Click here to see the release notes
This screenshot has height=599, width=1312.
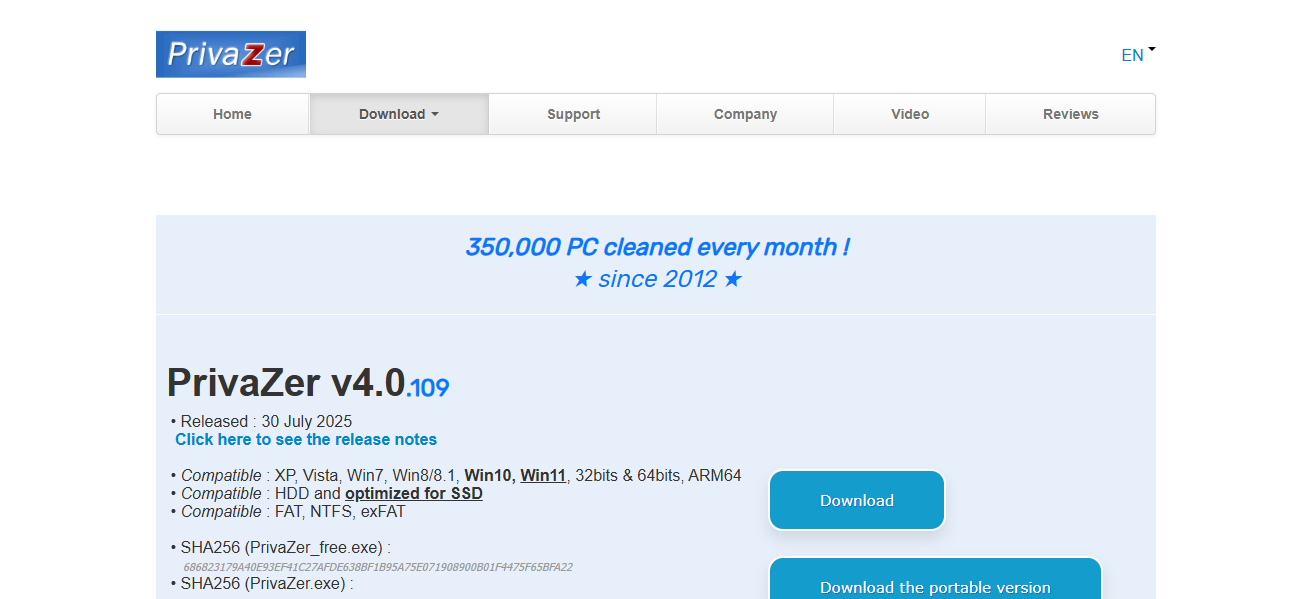pos(306,440)
